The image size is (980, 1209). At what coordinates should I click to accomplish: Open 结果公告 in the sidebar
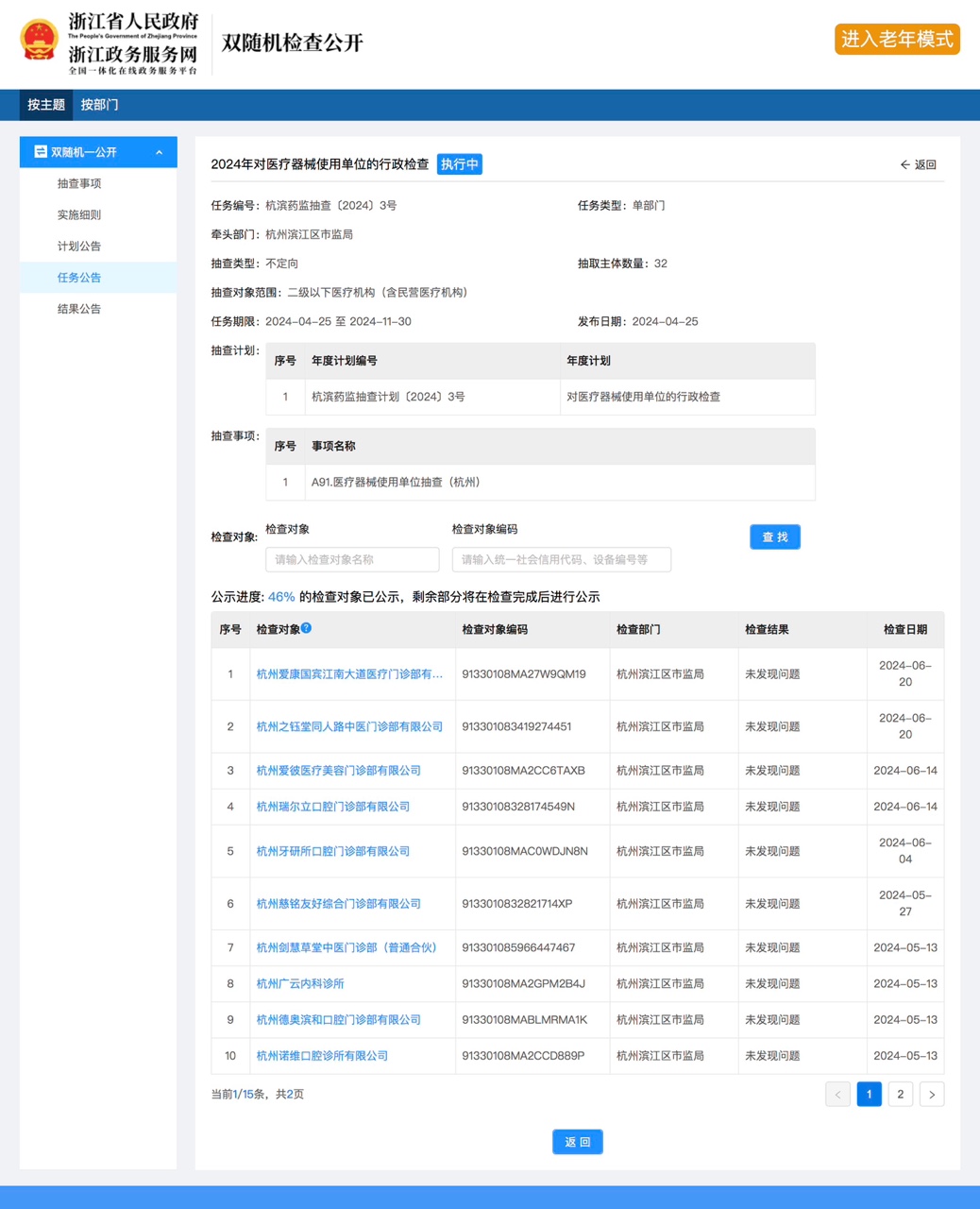tap(79, 309)
